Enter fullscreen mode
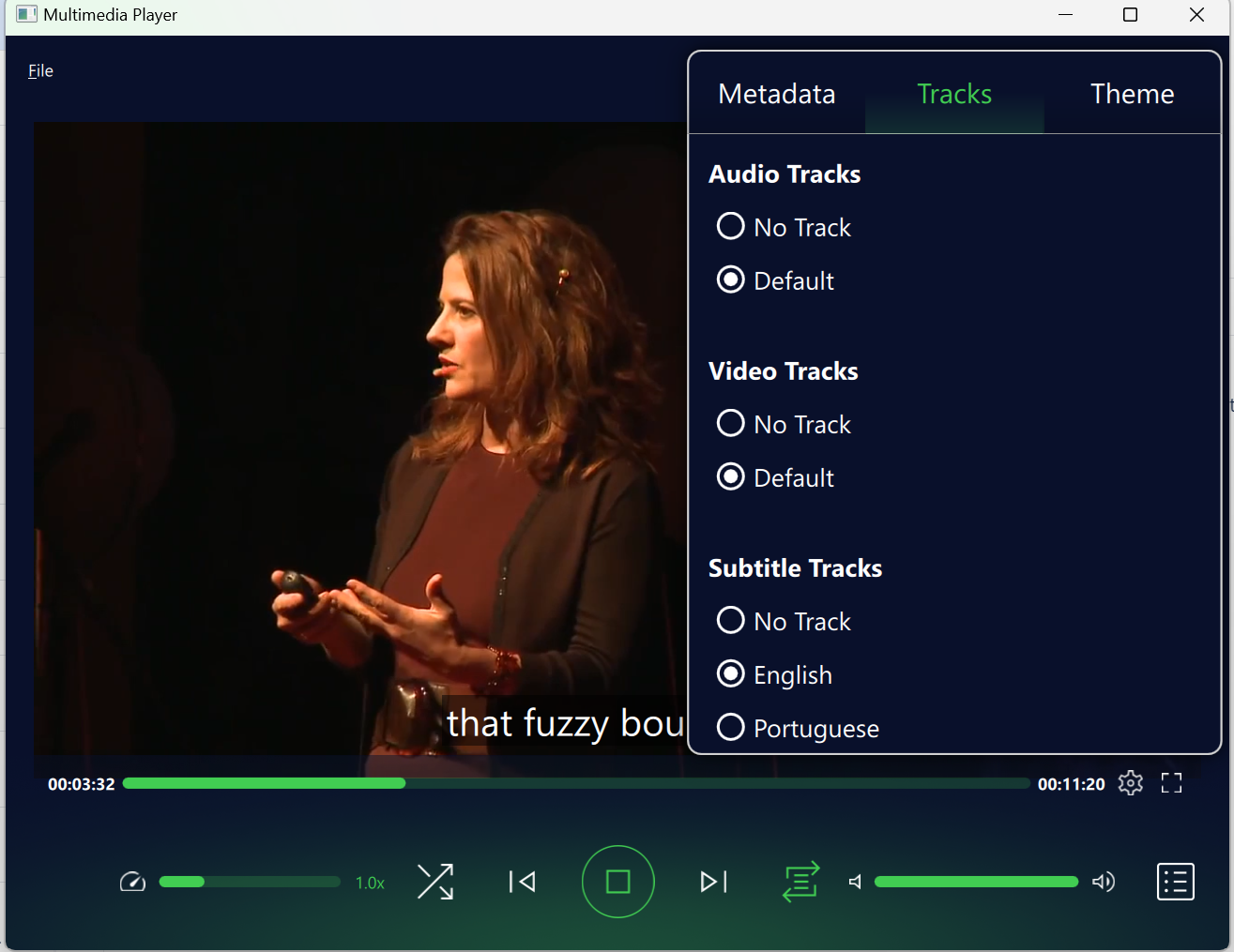1234x952 pixels. point(1171,783)
